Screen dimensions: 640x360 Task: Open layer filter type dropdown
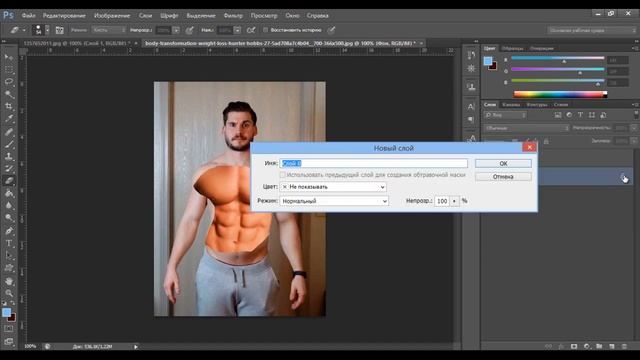point(505,115)
